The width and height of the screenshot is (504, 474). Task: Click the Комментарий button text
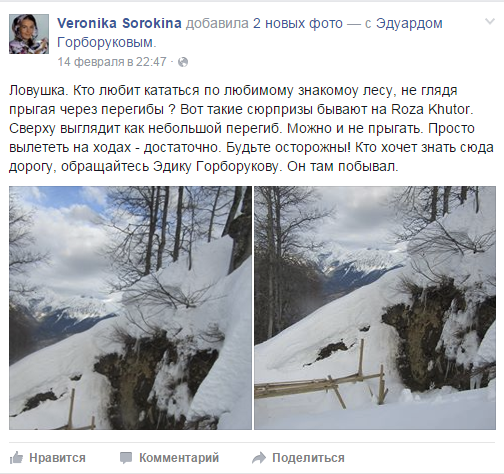pos(179,458)
